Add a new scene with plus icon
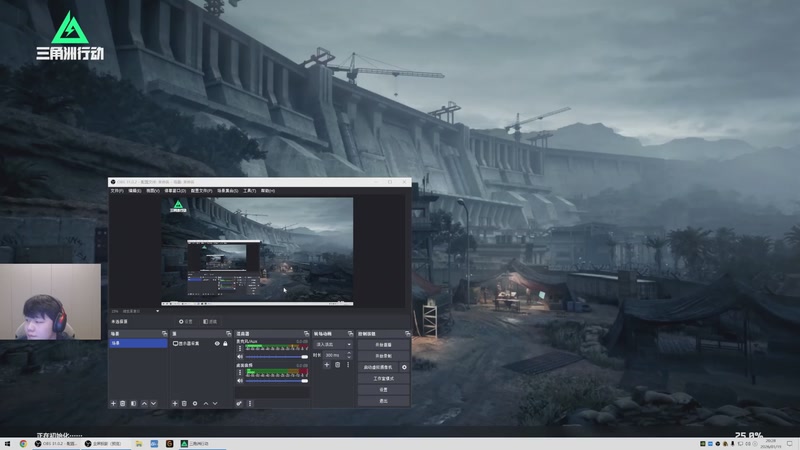 click(113, 404)
